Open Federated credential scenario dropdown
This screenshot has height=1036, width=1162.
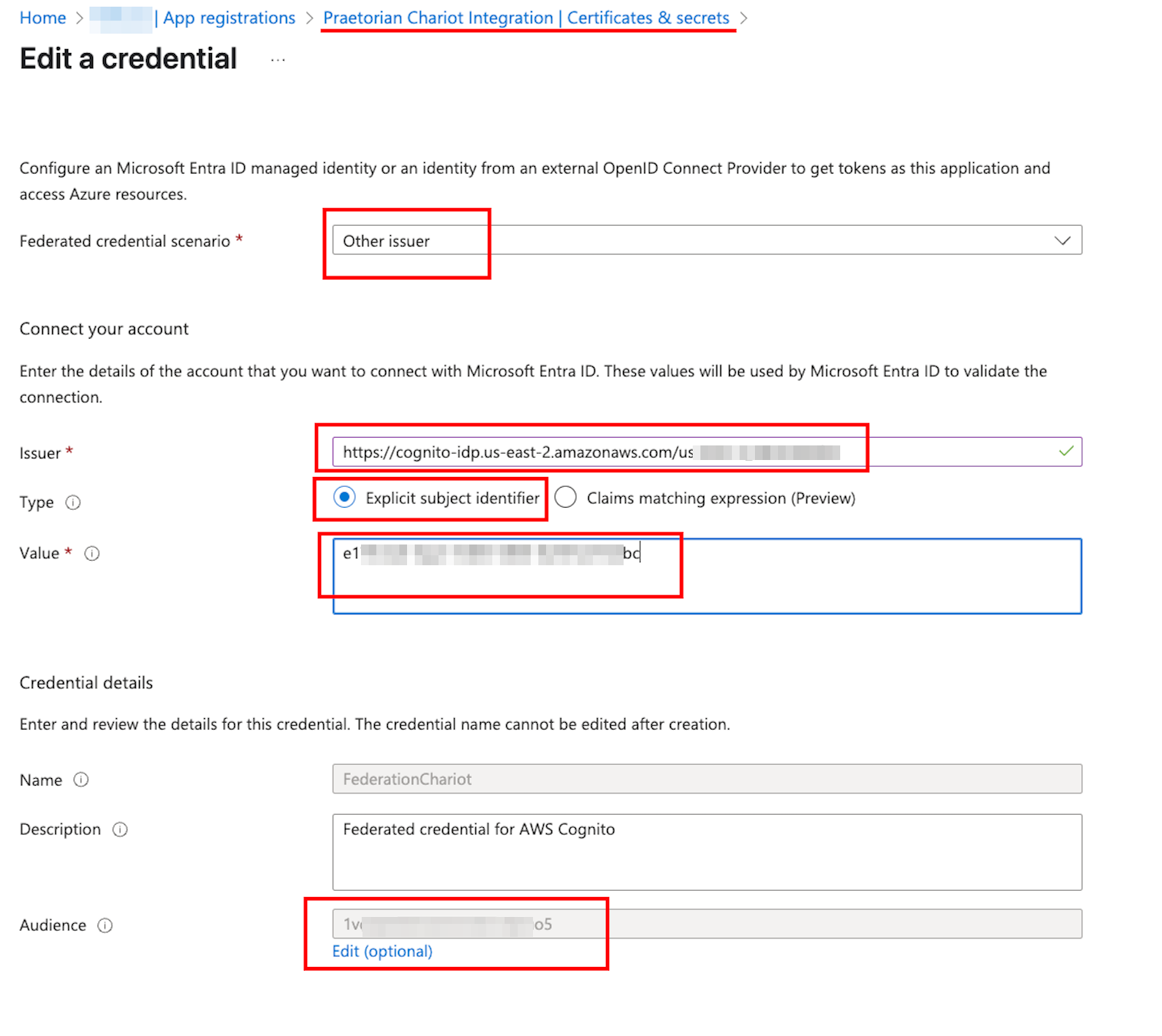(707, 240)
